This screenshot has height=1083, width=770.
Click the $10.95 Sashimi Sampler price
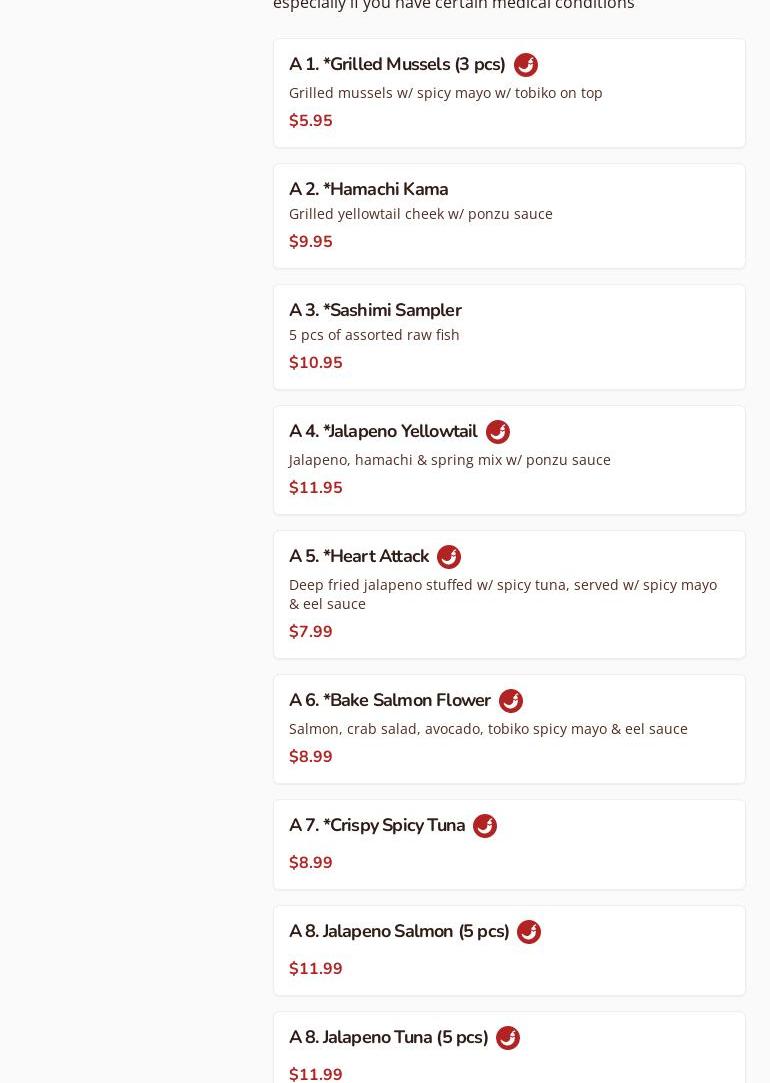(316, 363)
